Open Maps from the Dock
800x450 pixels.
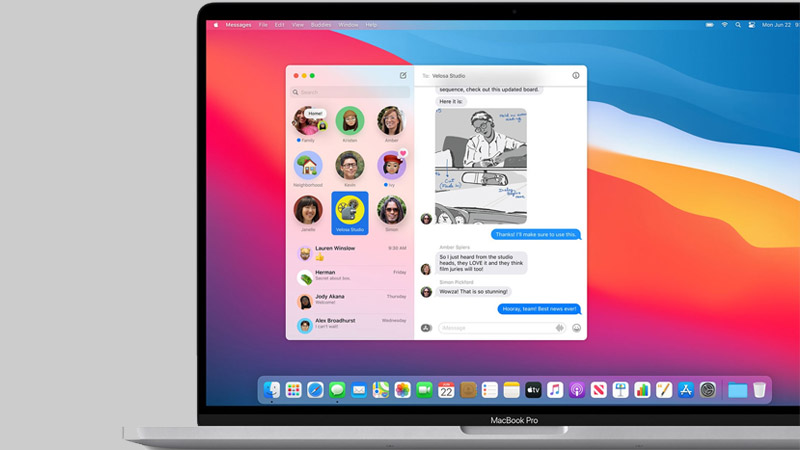[381, 390]
